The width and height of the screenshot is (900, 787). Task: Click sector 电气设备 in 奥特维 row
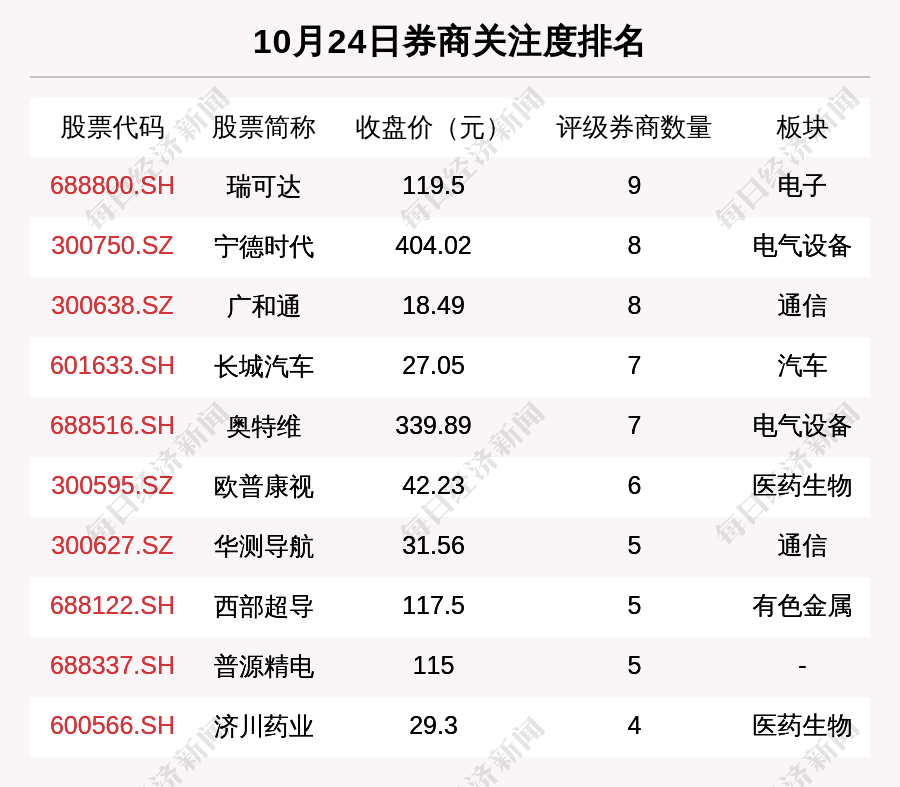[802, 426]
